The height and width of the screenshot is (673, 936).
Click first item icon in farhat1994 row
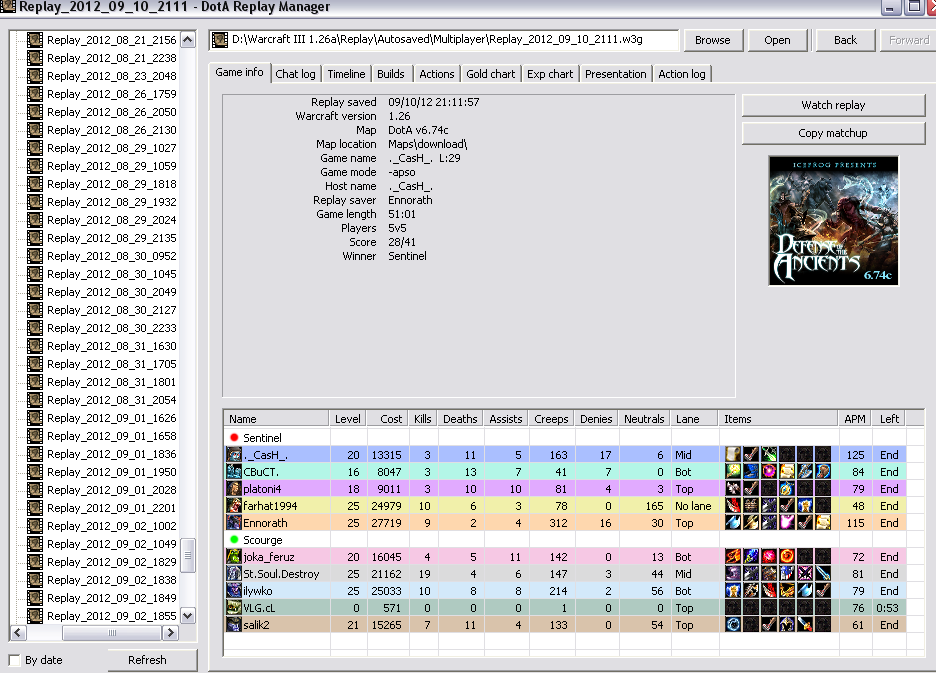tap(732, 506)
